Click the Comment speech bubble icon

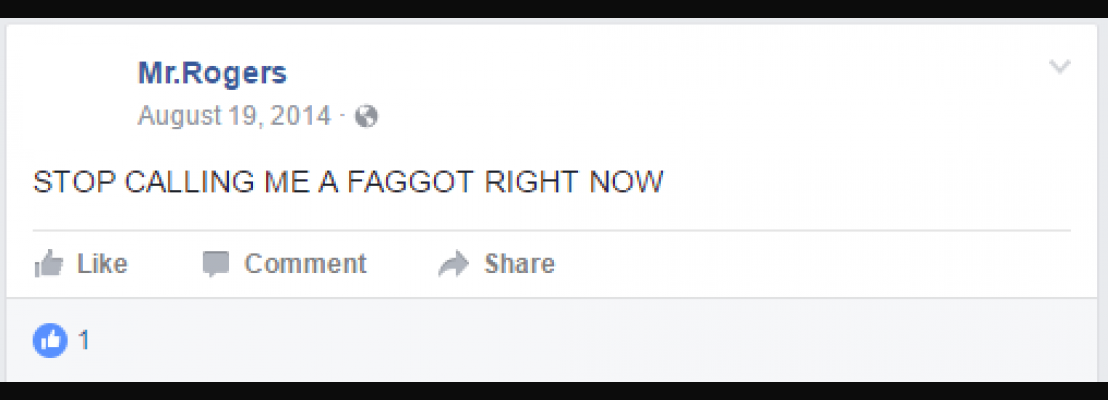click(x=216, y=264)
